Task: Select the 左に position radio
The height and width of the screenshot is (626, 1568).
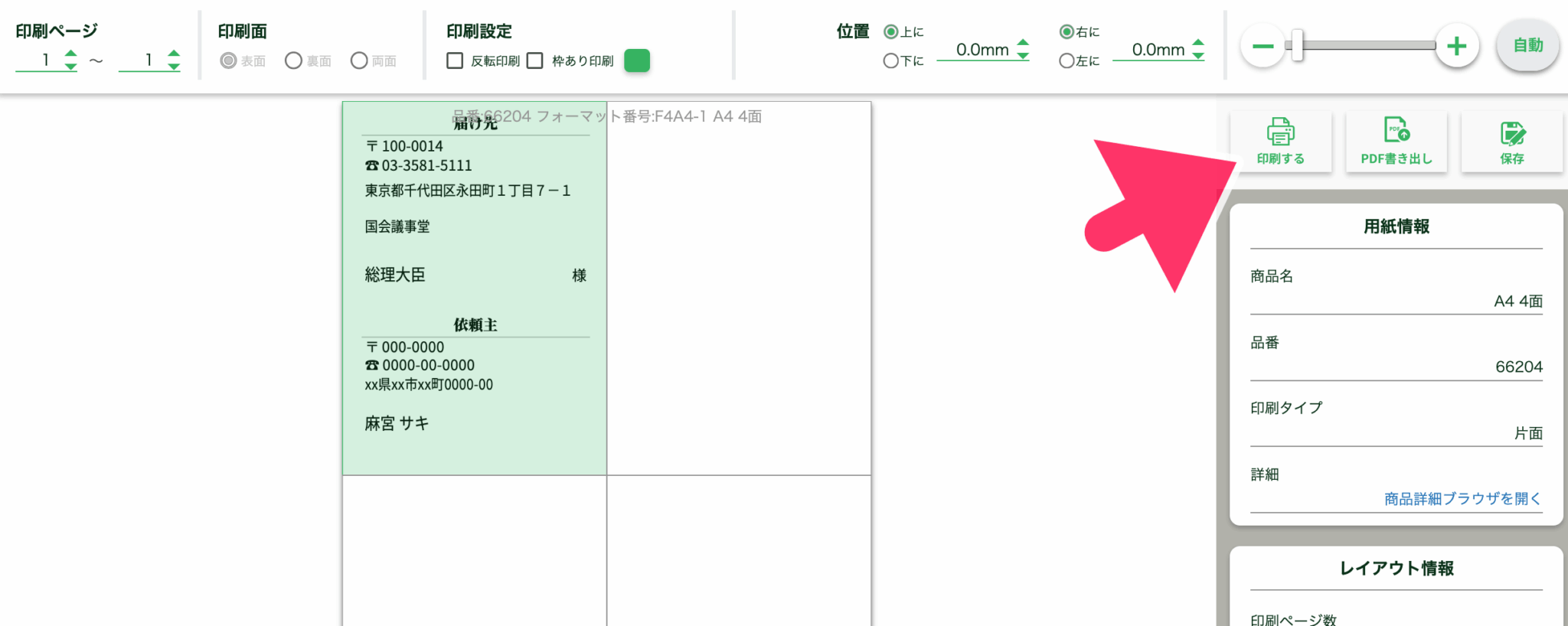Action: (x=1067, y=60)
